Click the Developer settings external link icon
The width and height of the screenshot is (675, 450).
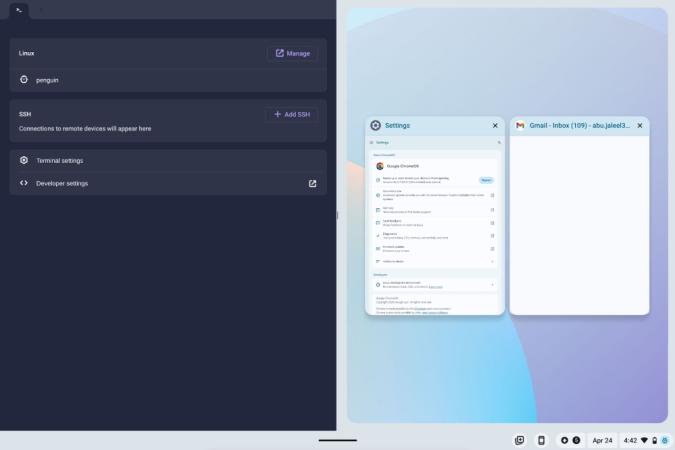(x=312, y=183)
